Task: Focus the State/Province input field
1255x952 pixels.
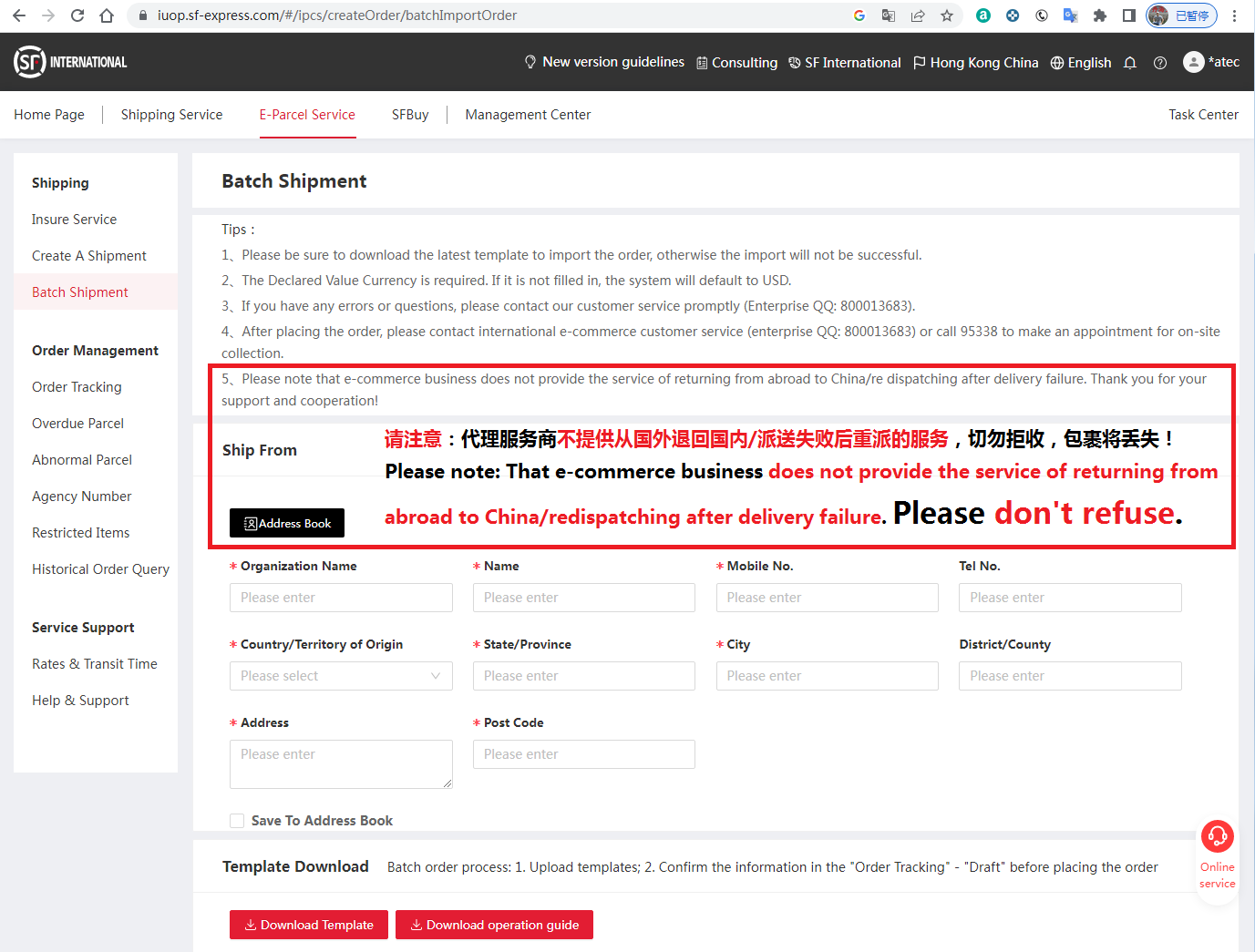Action: pos(584,676)
